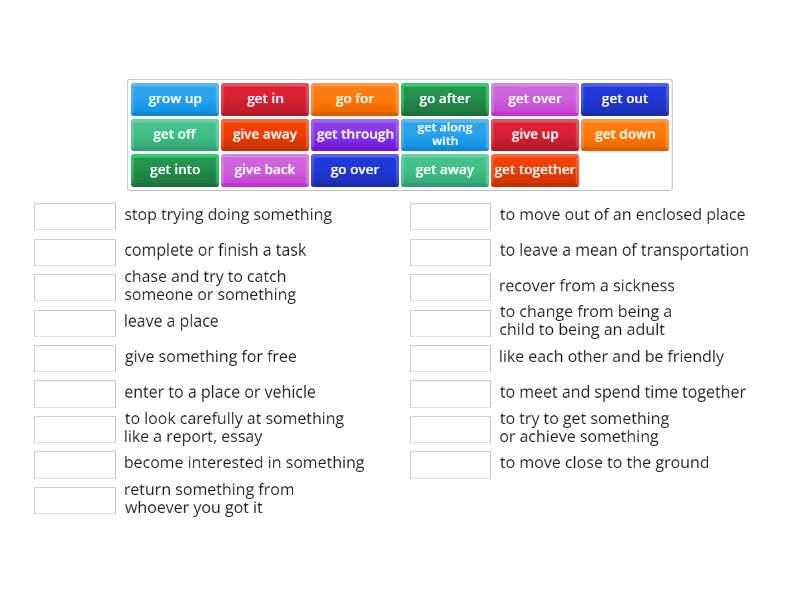Image resolution: width=800 pixels, height=600 pixels.
Task: Select the 'go after' tile
Action: tap(444, 98)
